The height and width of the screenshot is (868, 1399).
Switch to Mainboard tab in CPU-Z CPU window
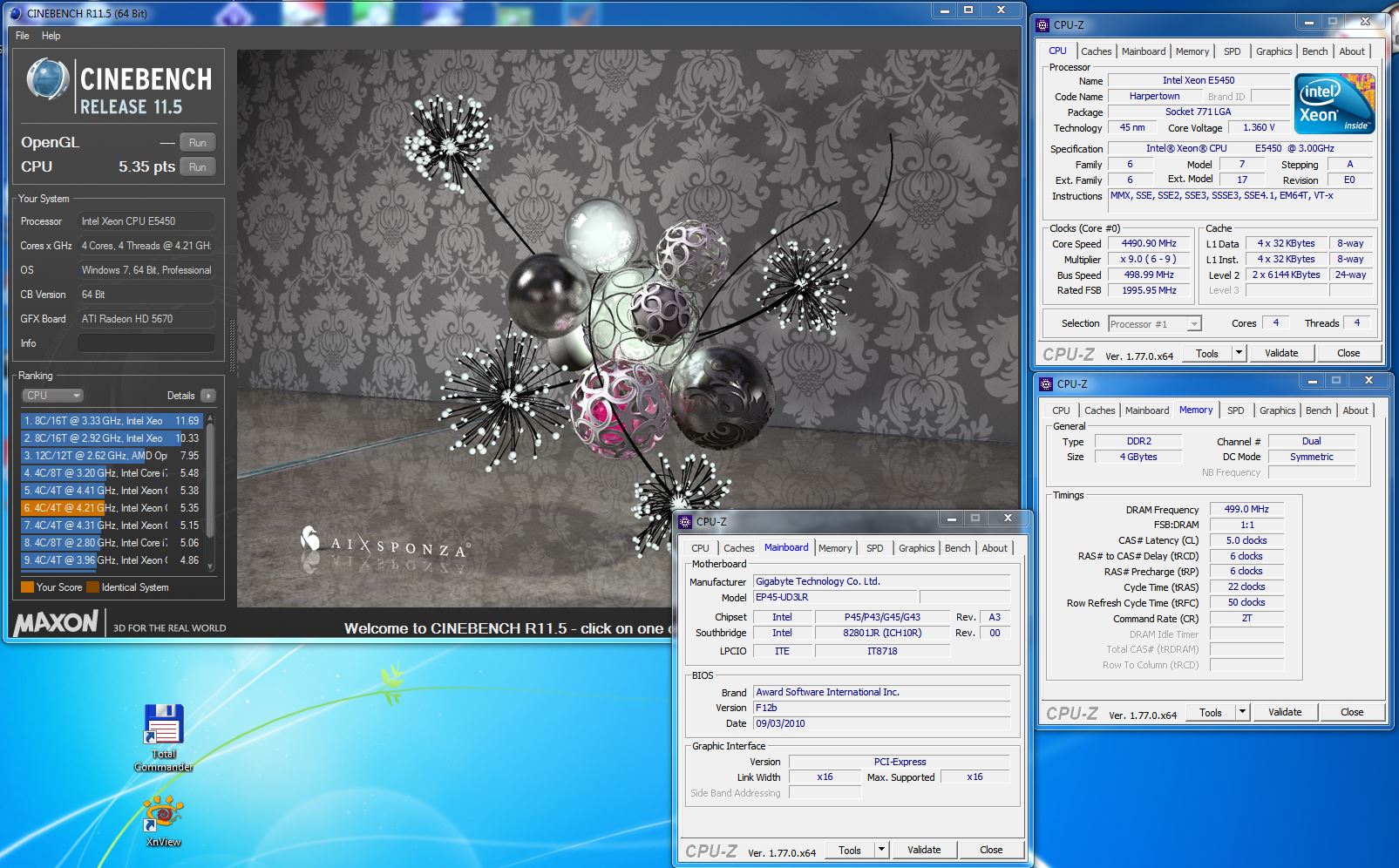(x=1144, y=51)
